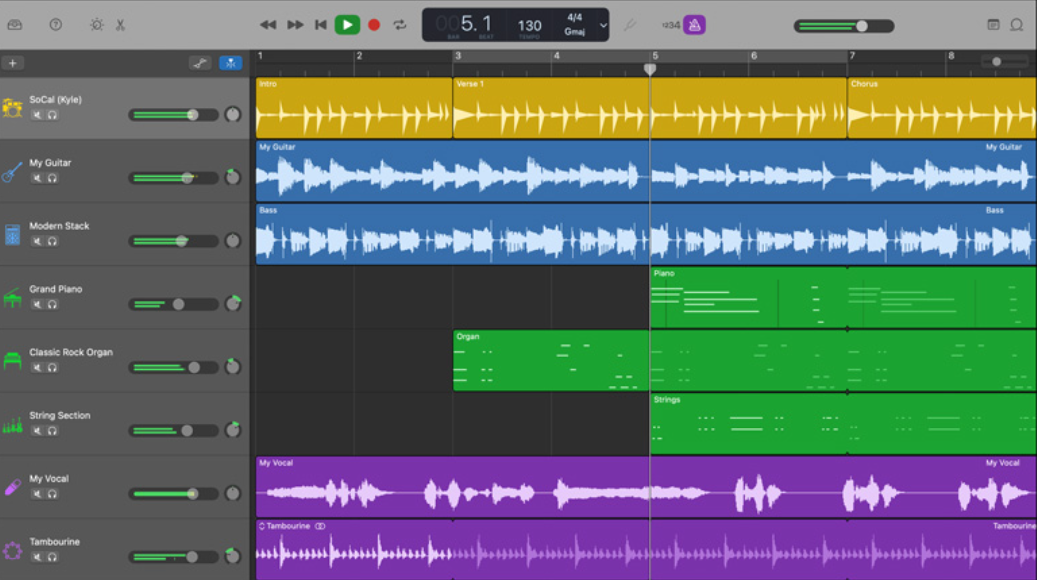
Task: Show track automation button
Action: (x=200, y=63)
